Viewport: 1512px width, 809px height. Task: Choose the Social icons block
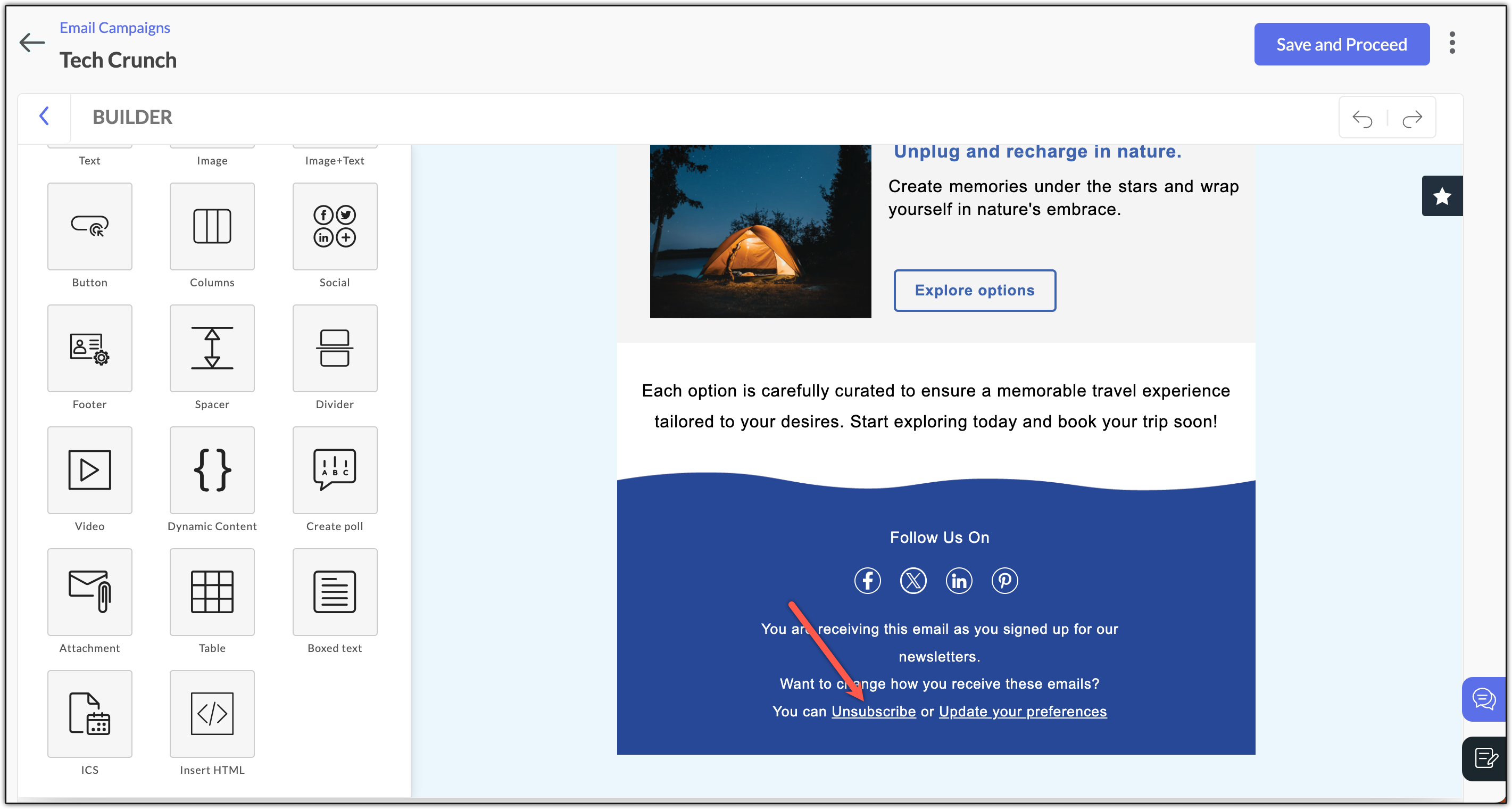335,226
